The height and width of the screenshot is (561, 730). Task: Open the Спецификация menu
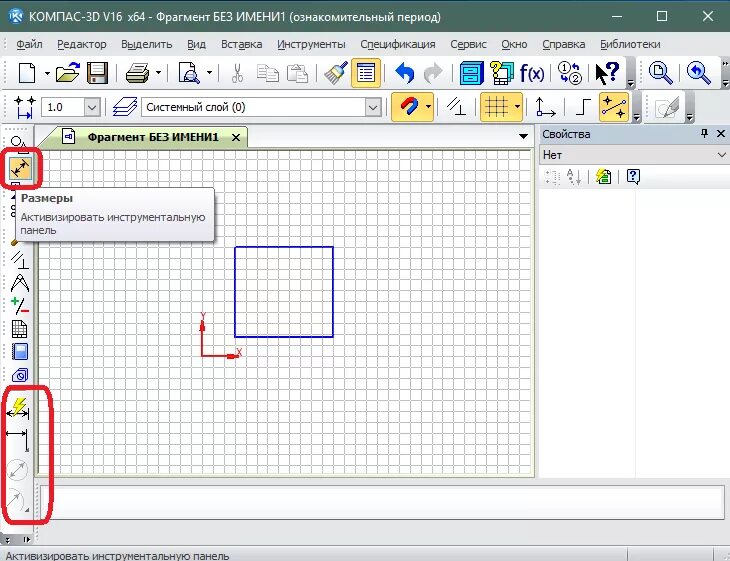click(x=398, y=44)
